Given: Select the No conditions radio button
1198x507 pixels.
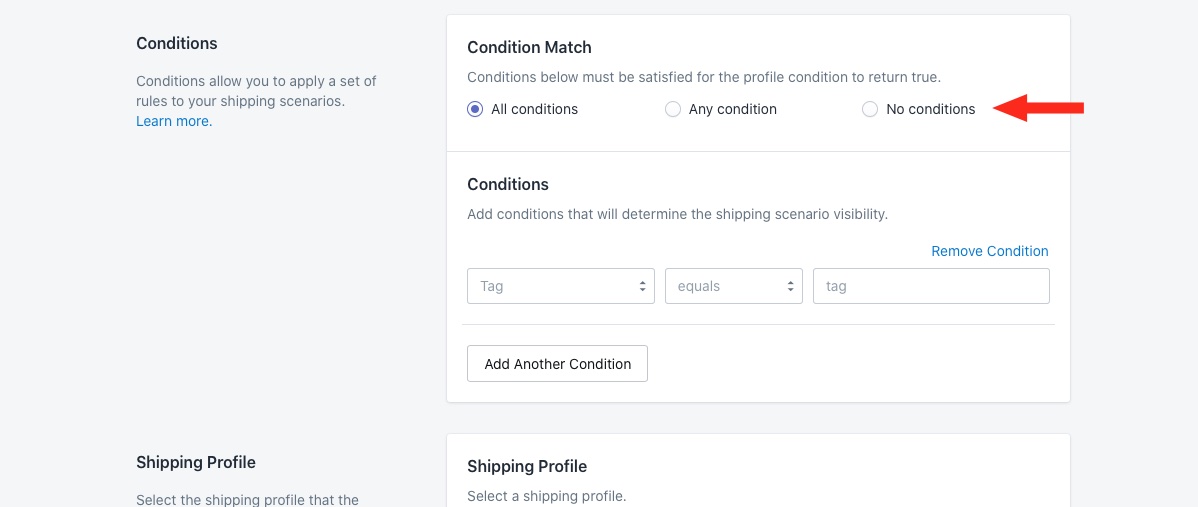Looking at the screenshot, I should click(870, 109).
